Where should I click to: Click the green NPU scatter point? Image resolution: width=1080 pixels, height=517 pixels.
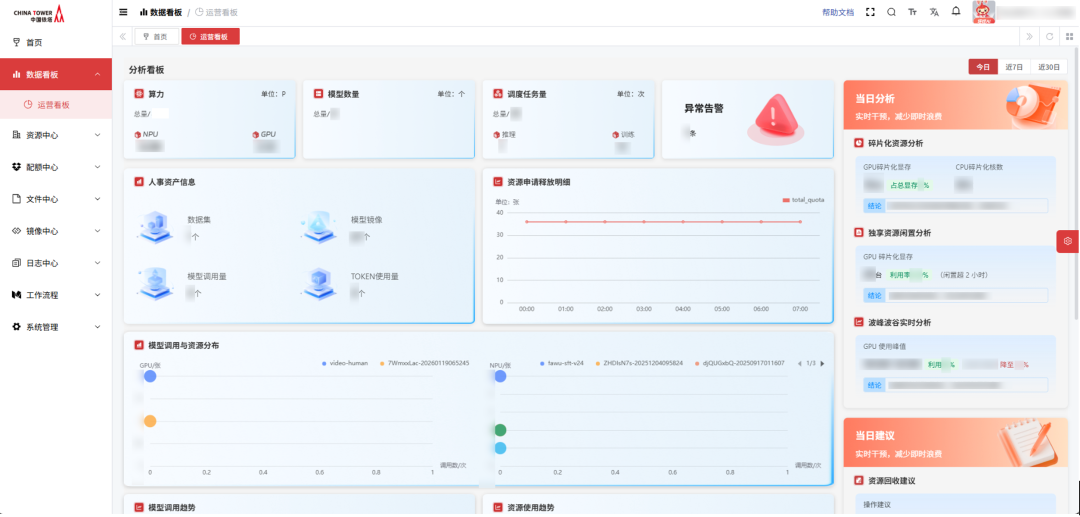click(x=501, y=430)
